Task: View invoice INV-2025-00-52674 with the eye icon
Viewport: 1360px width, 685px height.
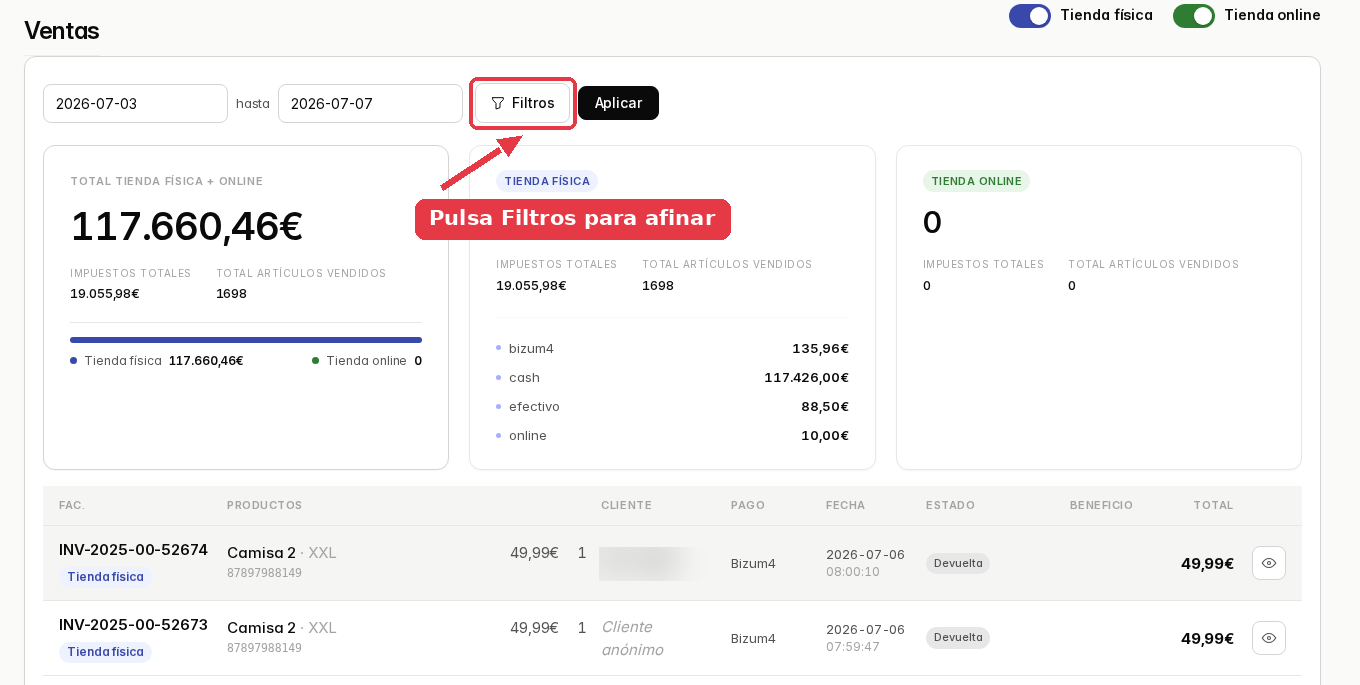Action: pyautogui.click(x=1269, y=563)
